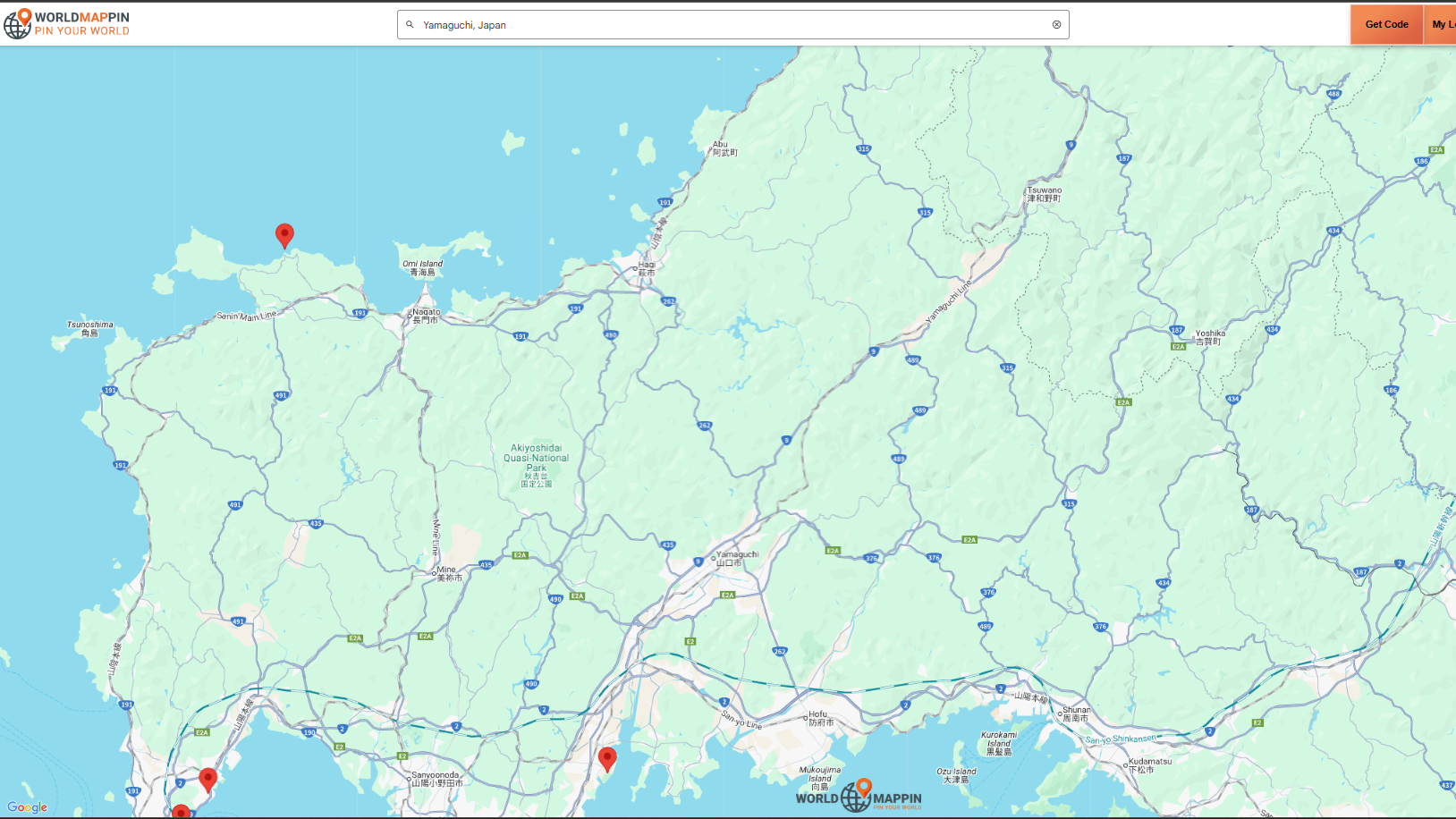Viewport: 1456px width, 819px height.
Task: Select the Shunan city label
Action: [x=1075, y=713]
